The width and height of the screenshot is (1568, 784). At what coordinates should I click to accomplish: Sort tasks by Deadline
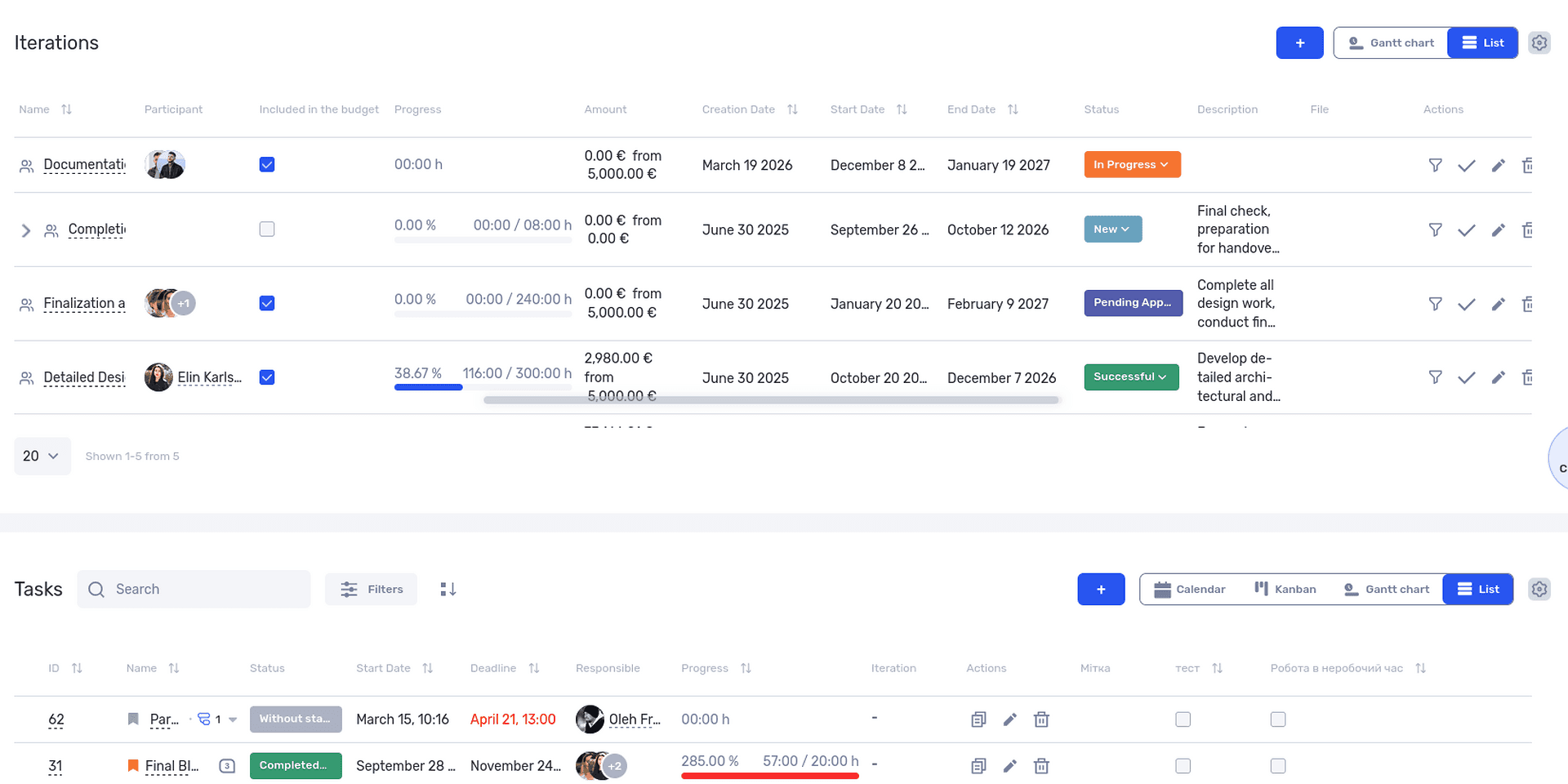pos(534,668)
